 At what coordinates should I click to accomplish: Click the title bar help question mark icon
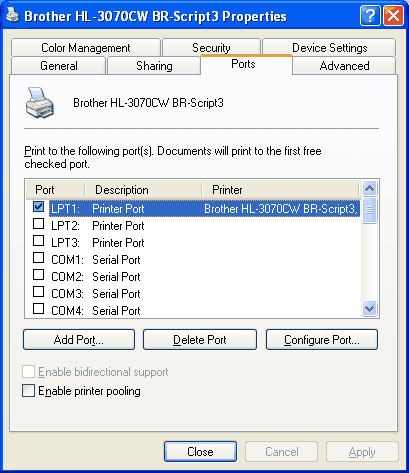pos(370,15)
